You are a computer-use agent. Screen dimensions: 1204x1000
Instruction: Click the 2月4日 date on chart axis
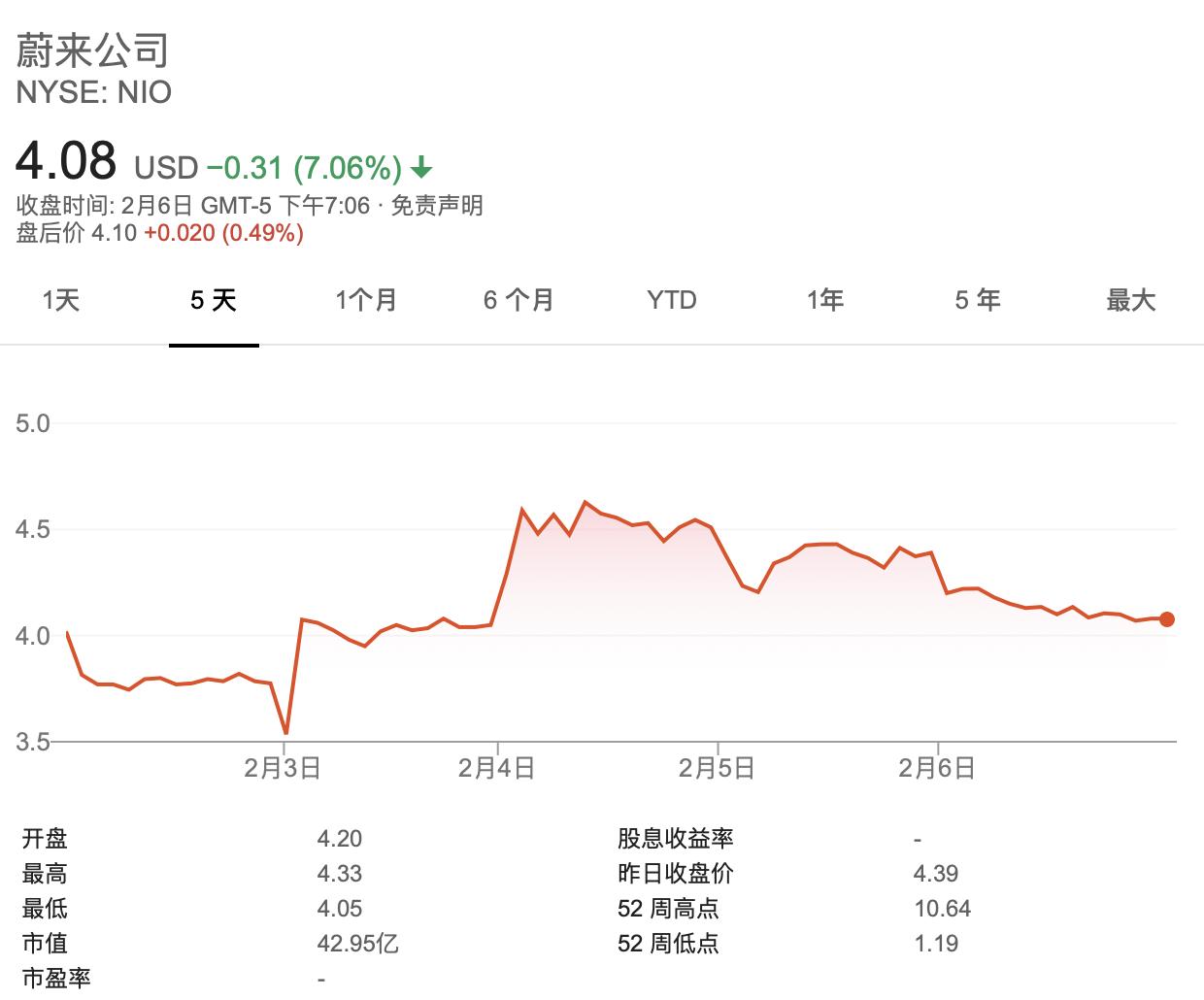[x=497, y=768]
